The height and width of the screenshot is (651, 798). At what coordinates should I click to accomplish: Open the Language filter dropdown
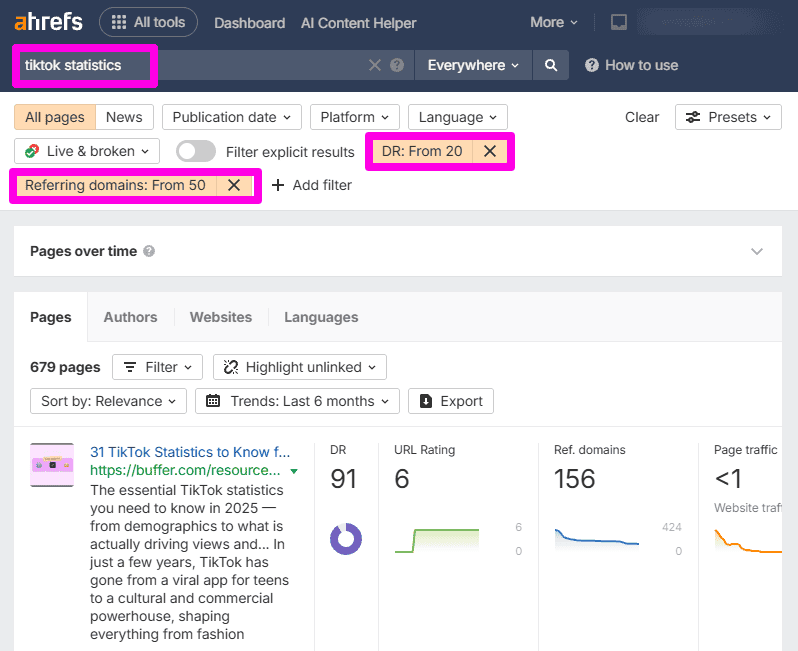pos(458,117)
